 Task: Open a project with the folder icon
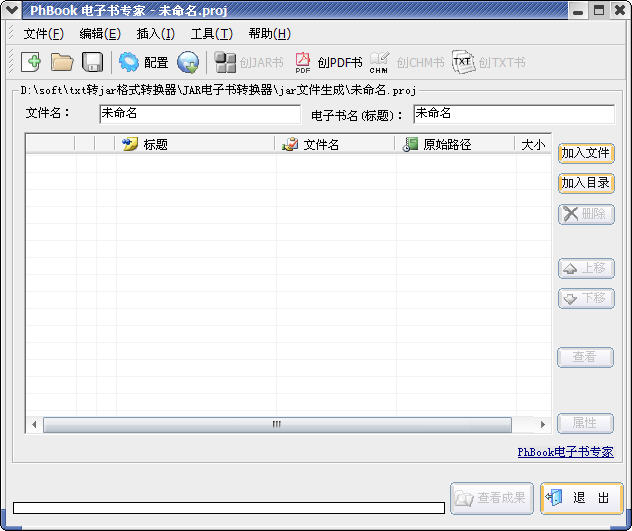click(x=62, y=62)
